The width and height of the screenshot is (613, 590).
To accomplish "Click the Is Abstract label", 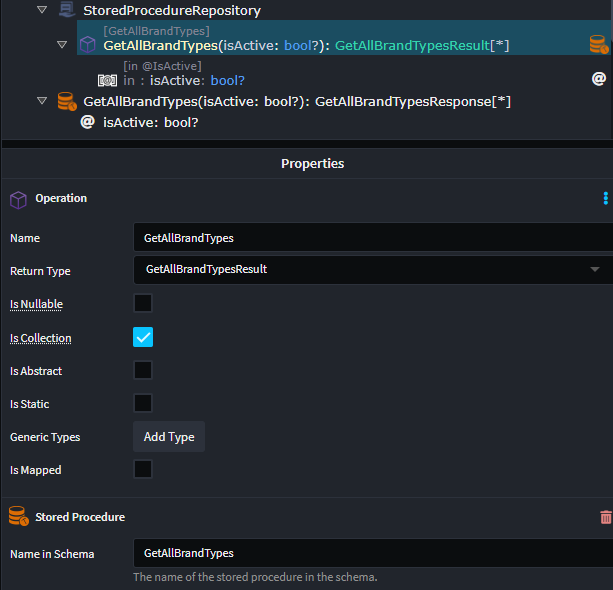I will point(36,371).
